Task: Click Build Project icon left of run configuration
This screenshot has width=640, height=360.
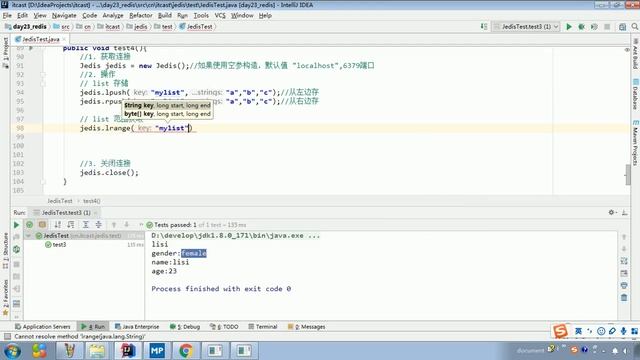Action: [484, 27]
